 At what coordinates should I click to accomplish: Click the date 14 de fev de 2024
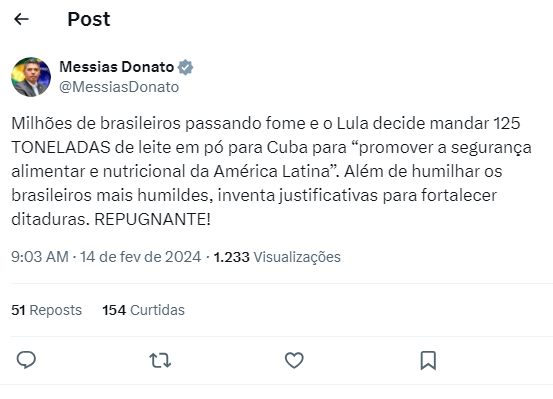140,257
